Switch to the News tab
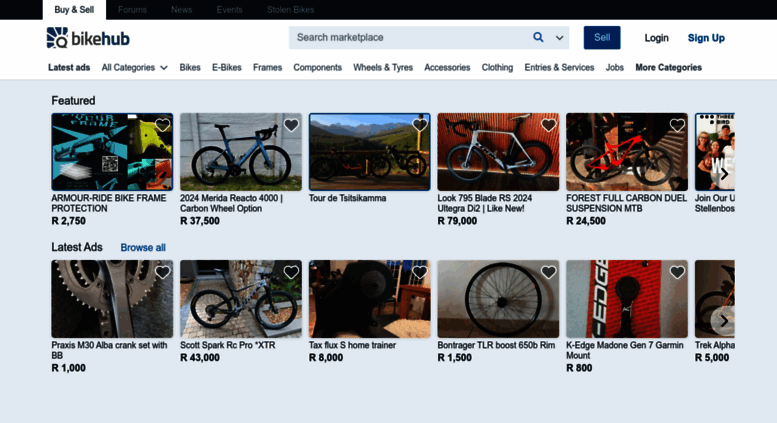This screenshot has width=777, height=423. (181, 9)
